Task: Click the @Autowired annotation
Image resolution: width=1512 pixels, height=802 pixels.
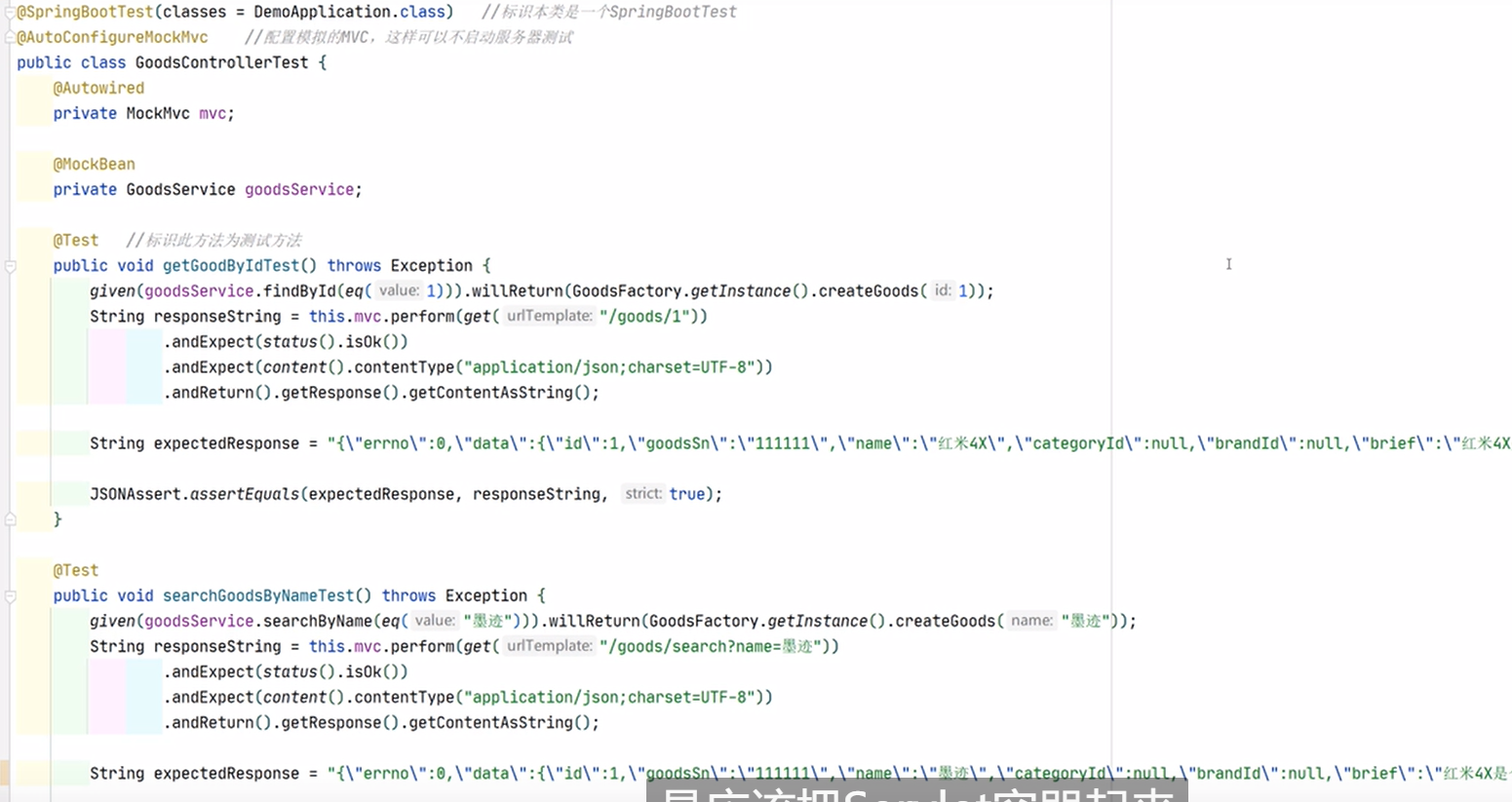Action: pos(98,88)
